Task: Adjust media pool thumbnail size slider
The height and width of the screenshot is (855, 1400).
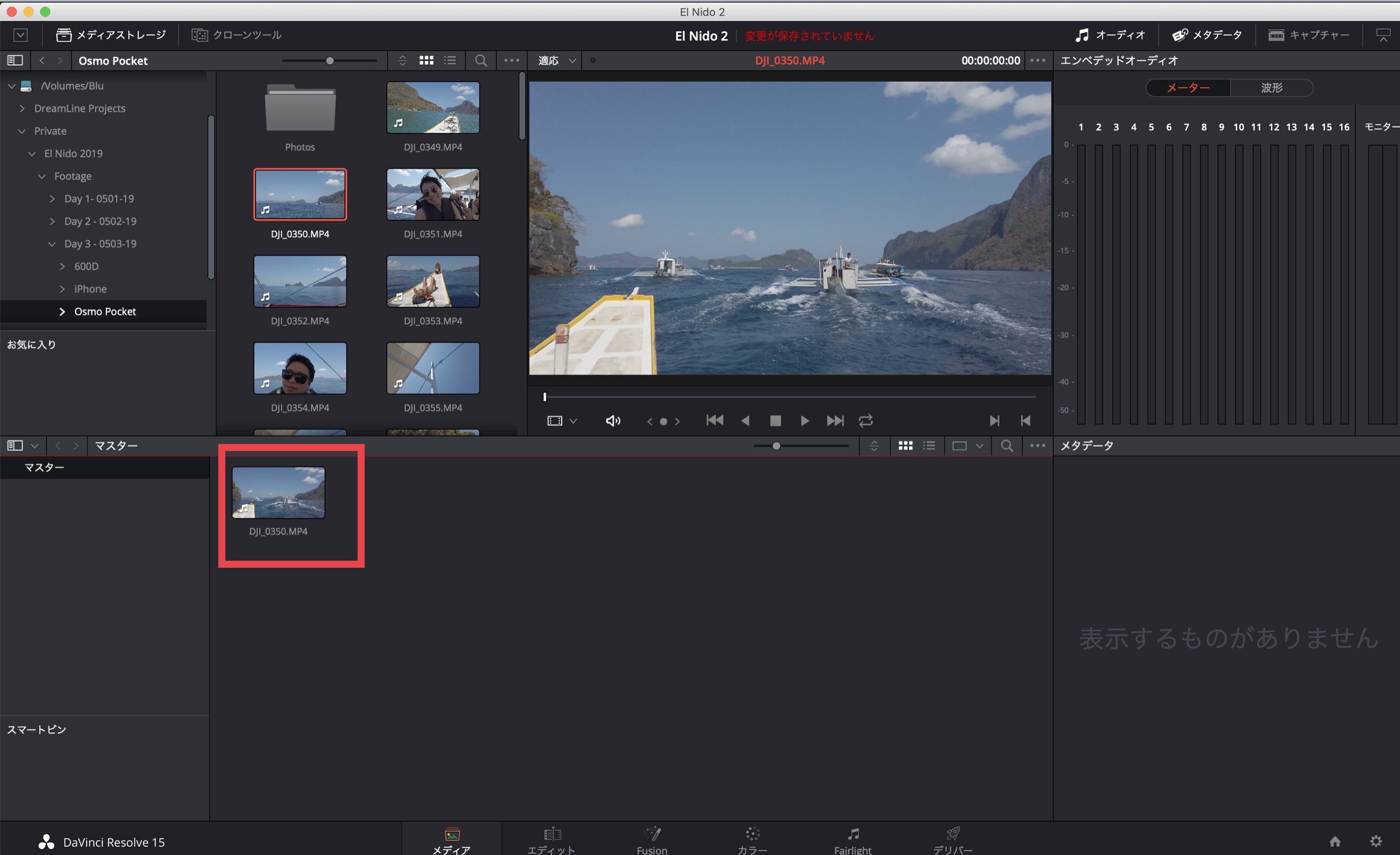Action: point(776,446)
